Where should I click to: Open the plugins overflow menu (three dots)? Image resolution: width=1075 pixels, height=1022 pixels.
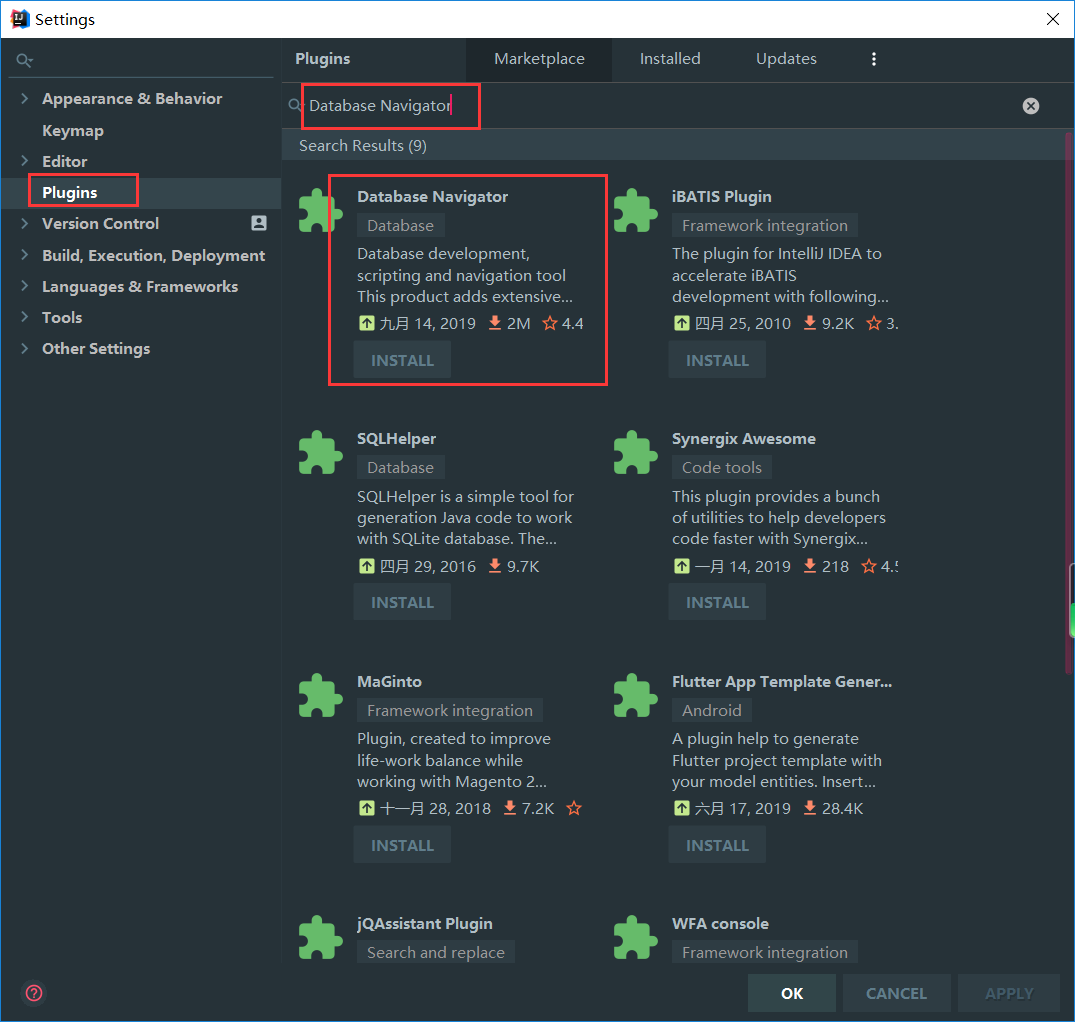(x=874, y=59)
